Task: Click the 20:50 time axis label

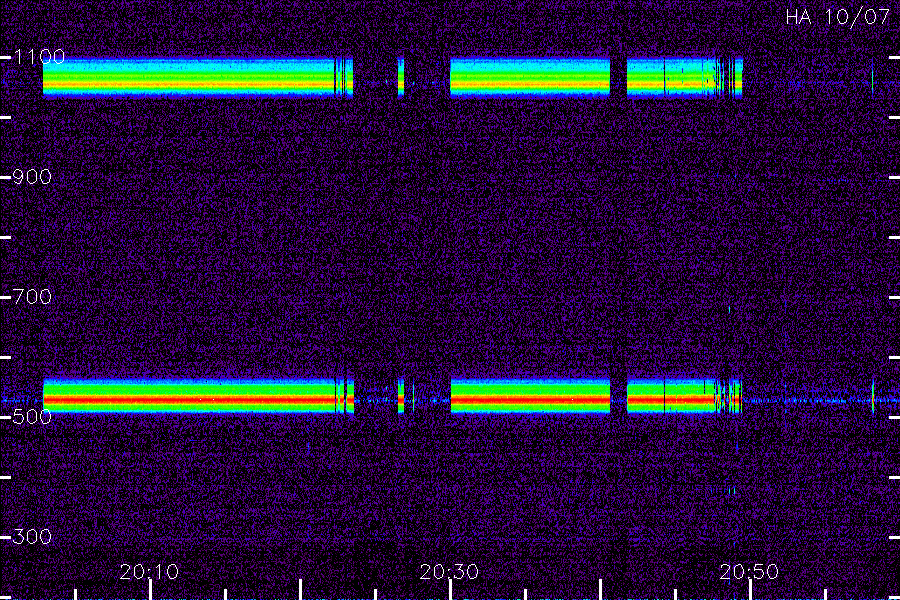Action: click(x=749, y=572)
